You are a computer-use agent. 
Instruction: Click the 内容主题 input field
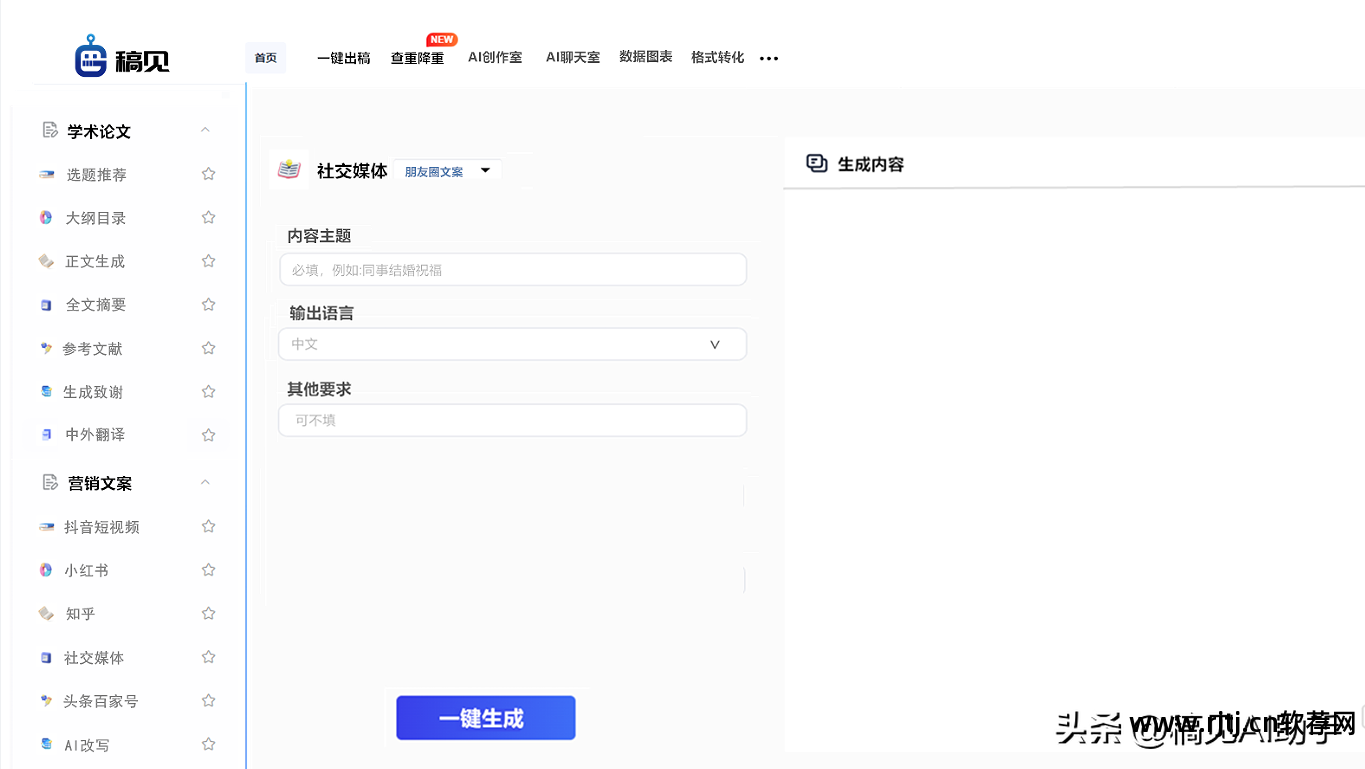click(x=512, y=269)
